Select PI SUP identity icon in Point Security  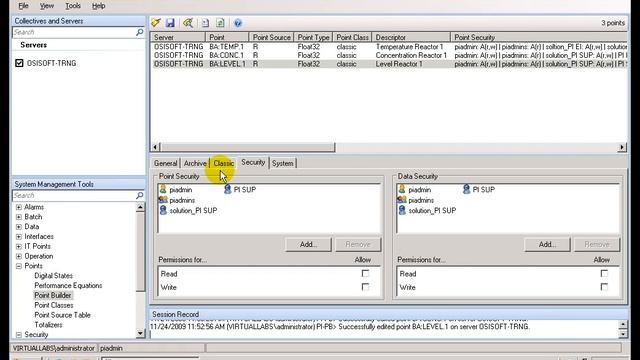(228, 189)
